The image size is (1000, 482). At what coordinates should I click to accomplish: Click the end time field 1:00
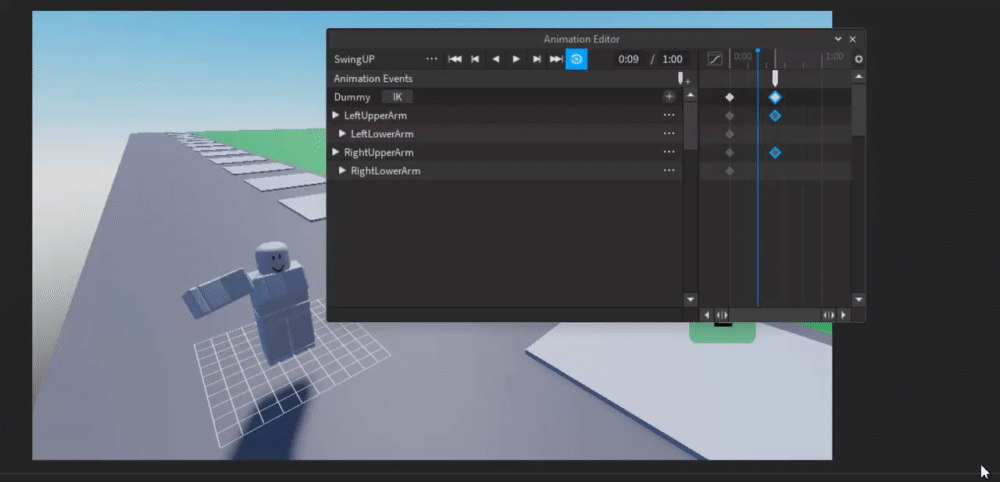point(672,59)
